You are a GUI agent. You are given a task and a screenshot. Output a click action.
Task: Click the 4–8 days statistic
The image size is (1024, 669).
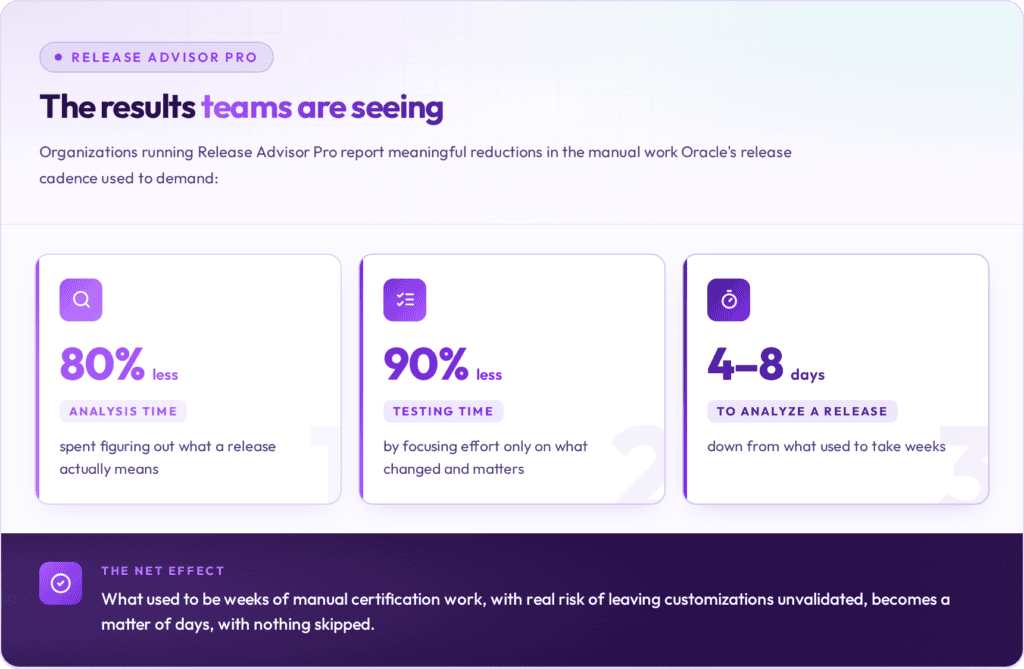click(766, 365)
